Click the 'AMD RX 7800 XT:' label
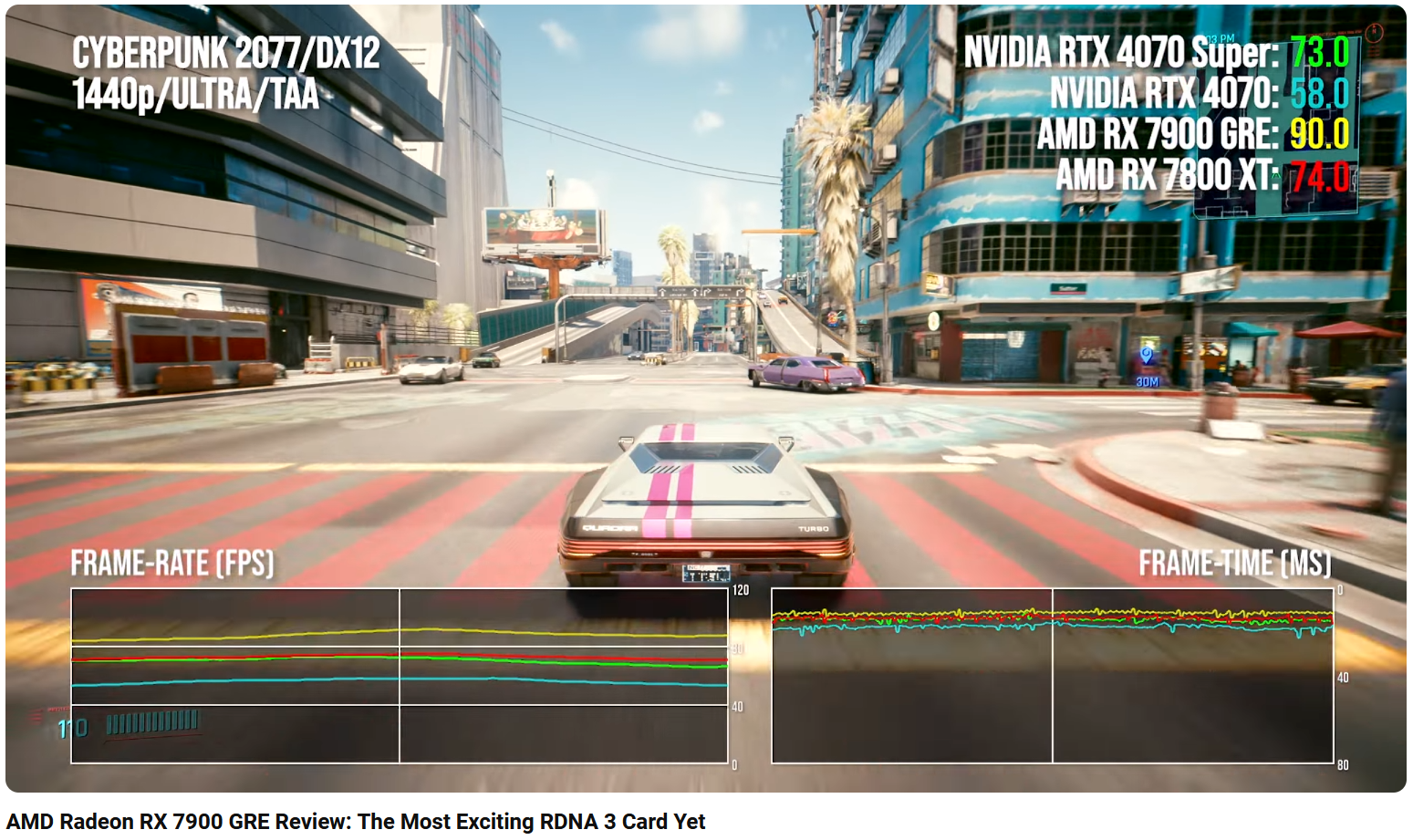 (x=1168, y=175)
